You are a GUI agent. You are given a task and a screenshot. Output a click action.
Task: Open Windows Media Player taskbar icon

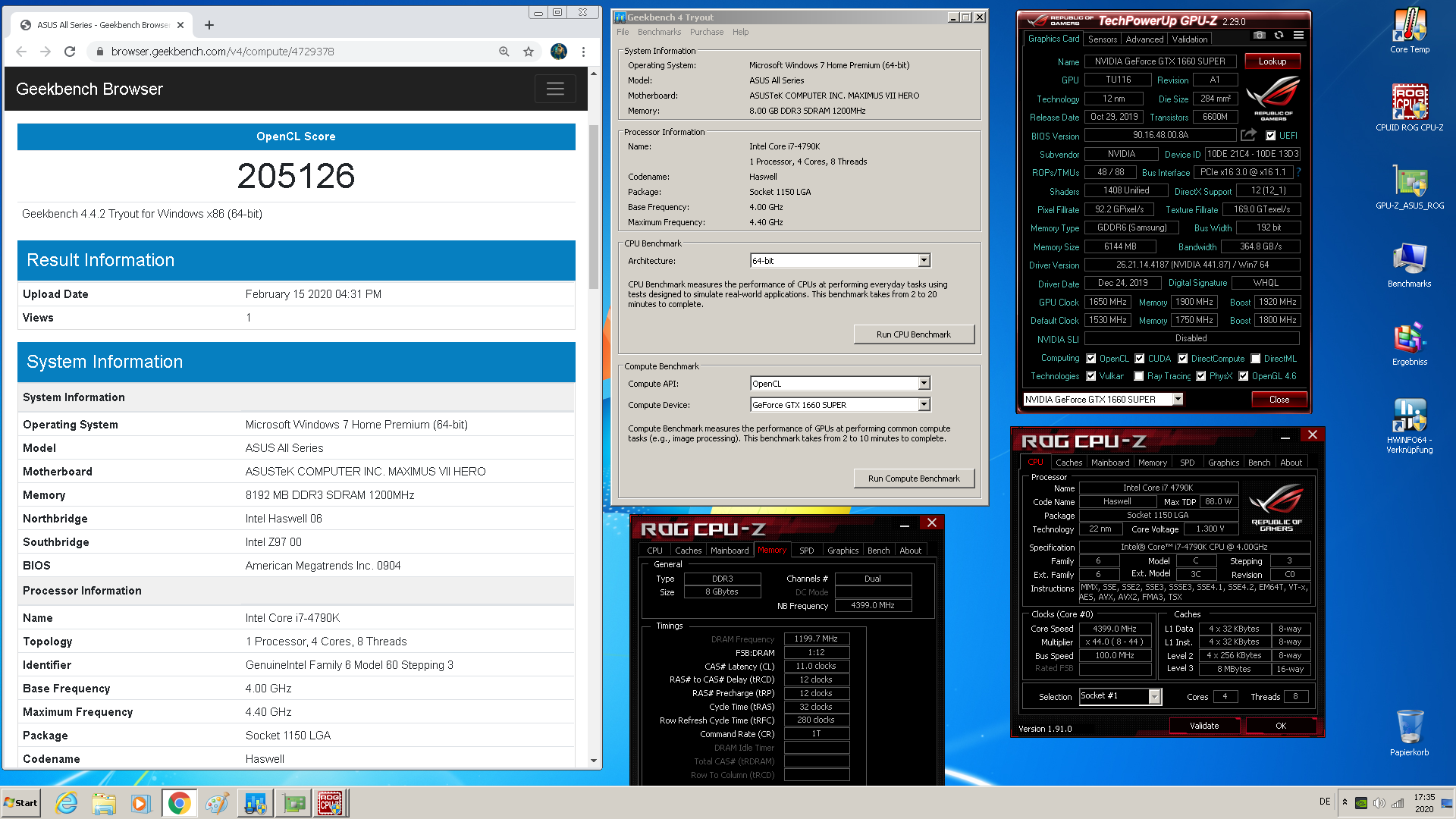pos(141,803)
